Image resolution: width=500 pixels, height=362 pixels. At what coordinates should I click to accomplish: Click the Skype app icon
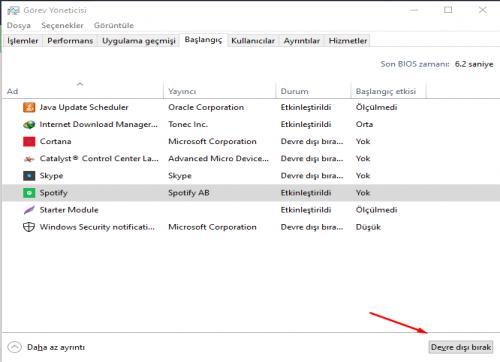point(29,176)
